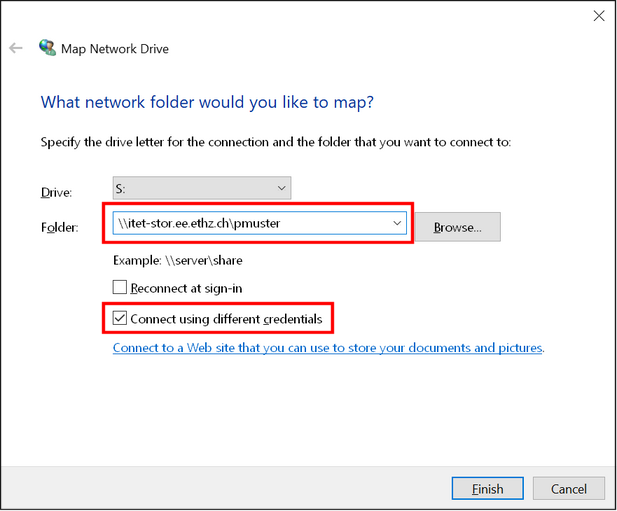The image size is (617, 511).
Task: Click the 'Example: \\server\share' hint text
Action: coord(178,260)
